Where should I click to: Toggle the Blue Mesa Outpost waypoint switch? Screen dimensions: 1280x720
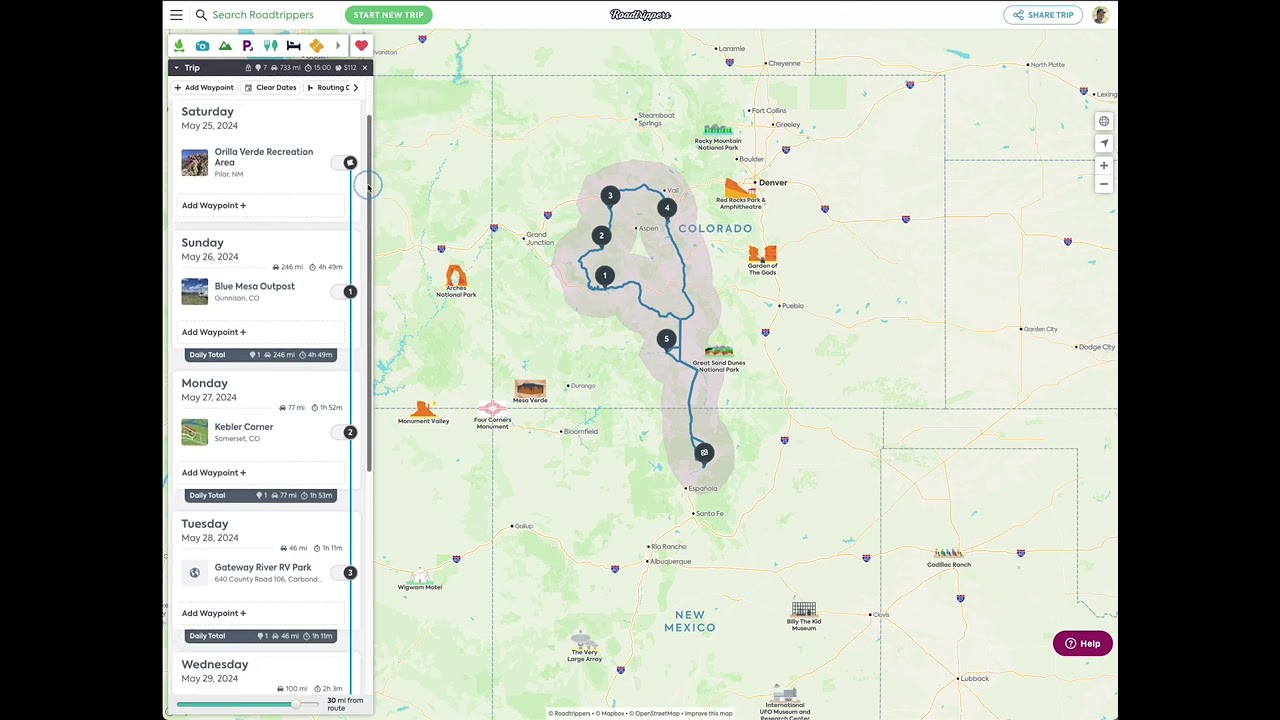[x=344, y=292]
